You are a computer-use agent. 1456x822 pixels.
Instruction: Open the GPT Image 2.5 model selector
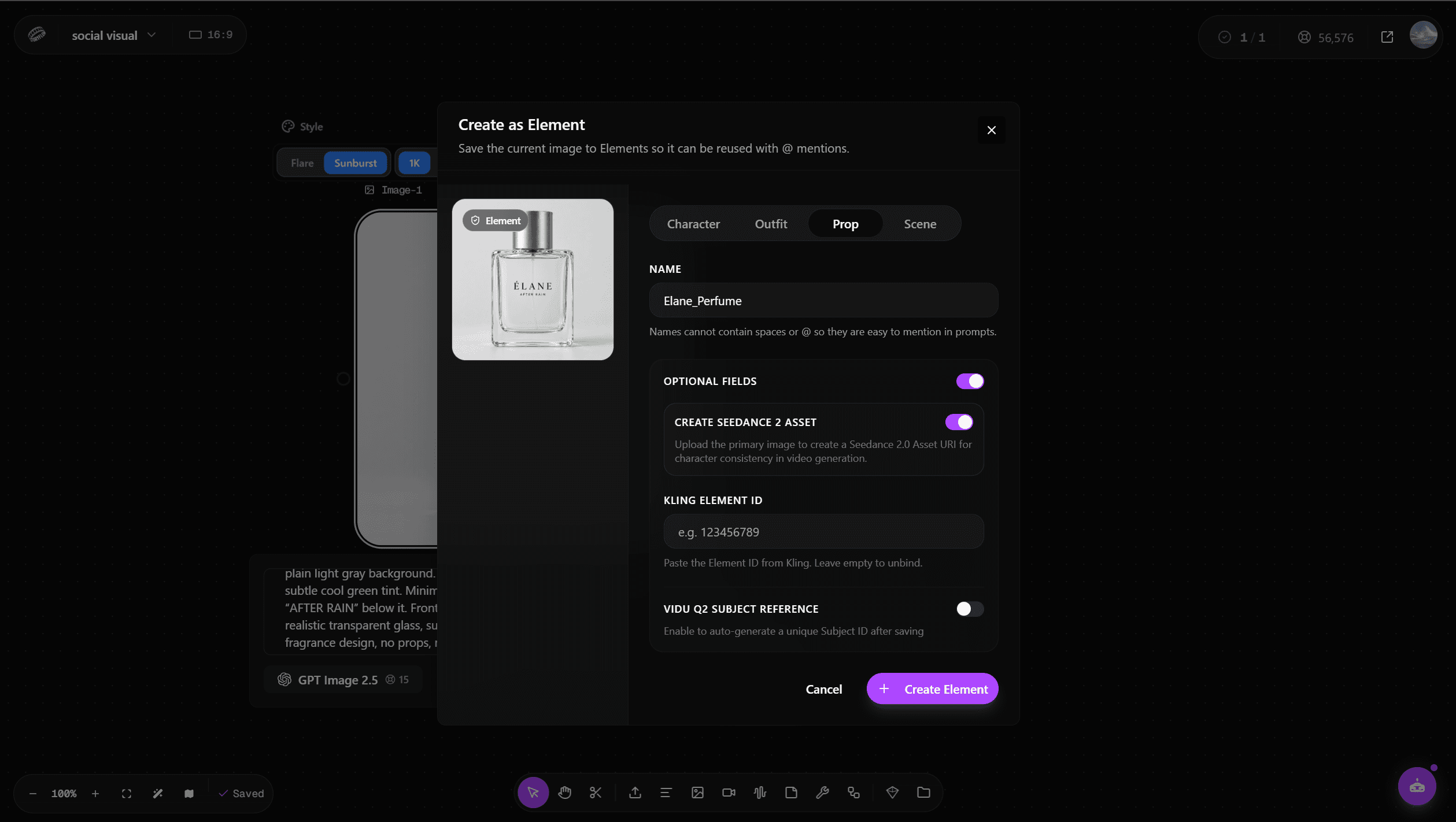tap(343, 680)
